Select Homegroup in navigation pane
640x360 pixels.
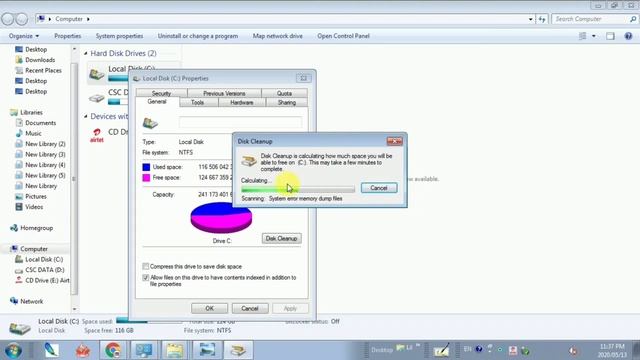36,228
